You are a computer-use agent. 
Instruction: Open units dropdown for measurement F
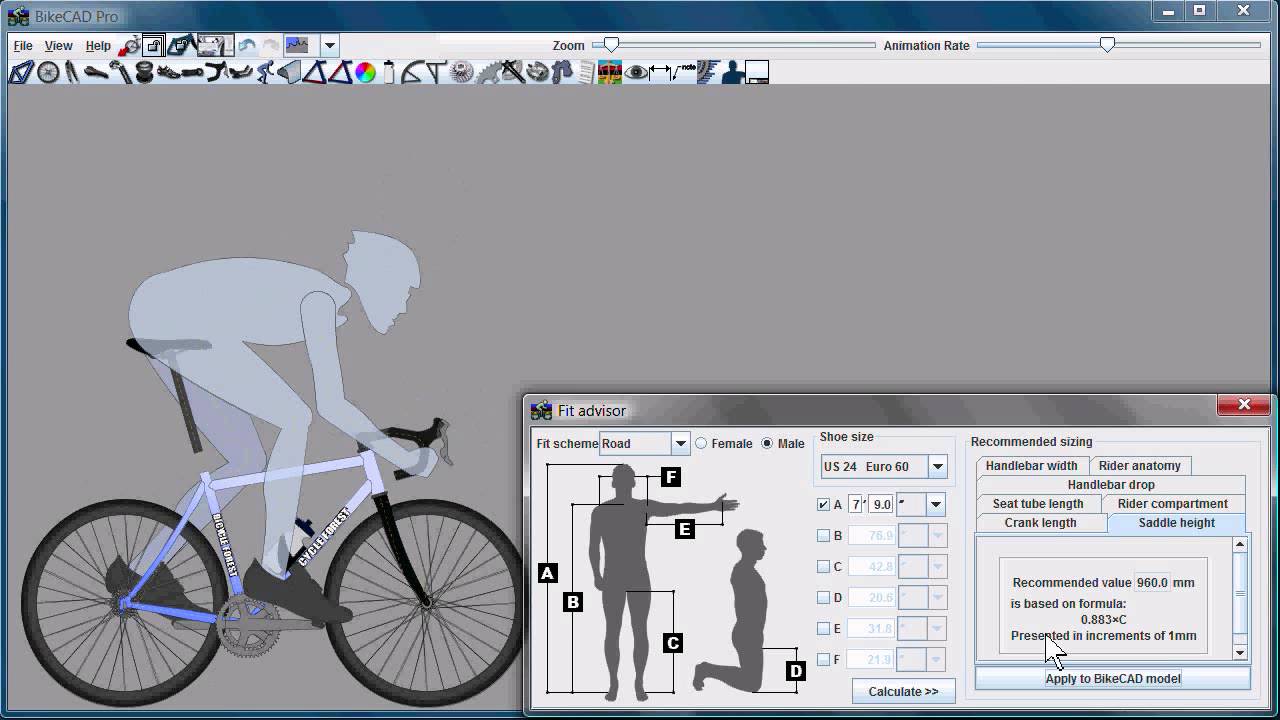point(937,659)
